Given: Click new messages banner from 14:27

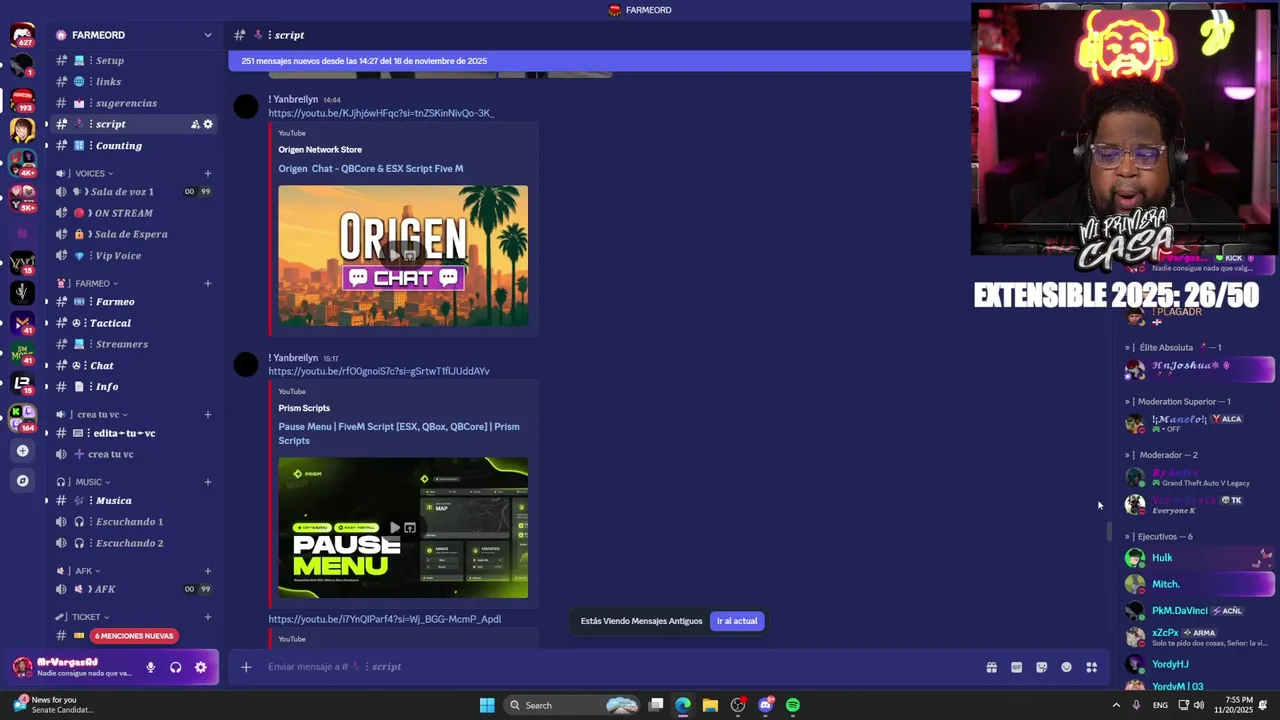Looking at the screenshot, I should tap(599, 61).
